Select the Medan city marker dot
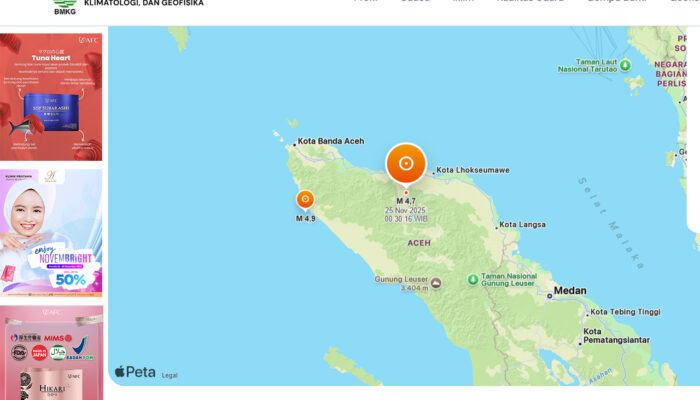 tap(550, 294)
